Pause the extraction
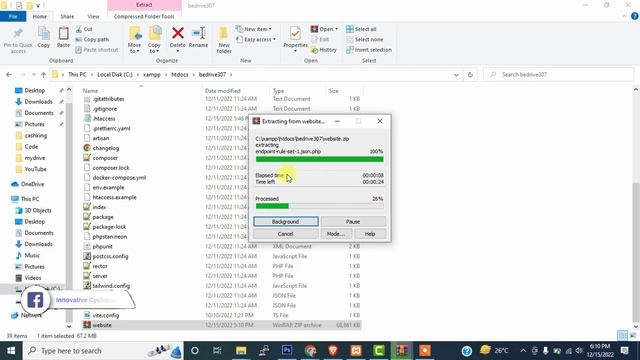Screen dimensions: 640x360 pos(353,222)
